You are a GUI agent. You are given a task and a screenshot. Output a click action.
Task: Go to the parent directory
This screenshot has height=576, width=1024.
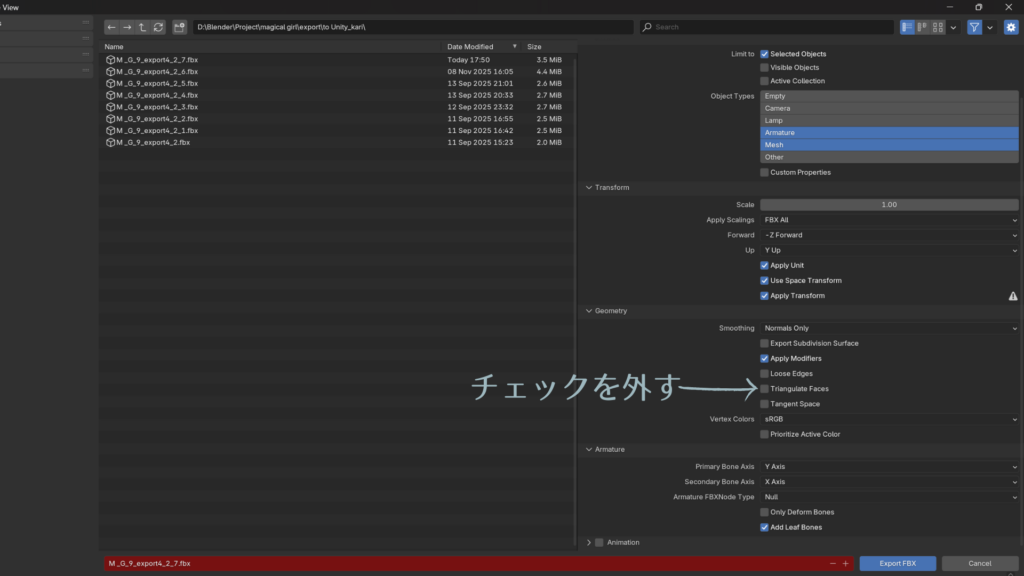[x=142, y=27]
